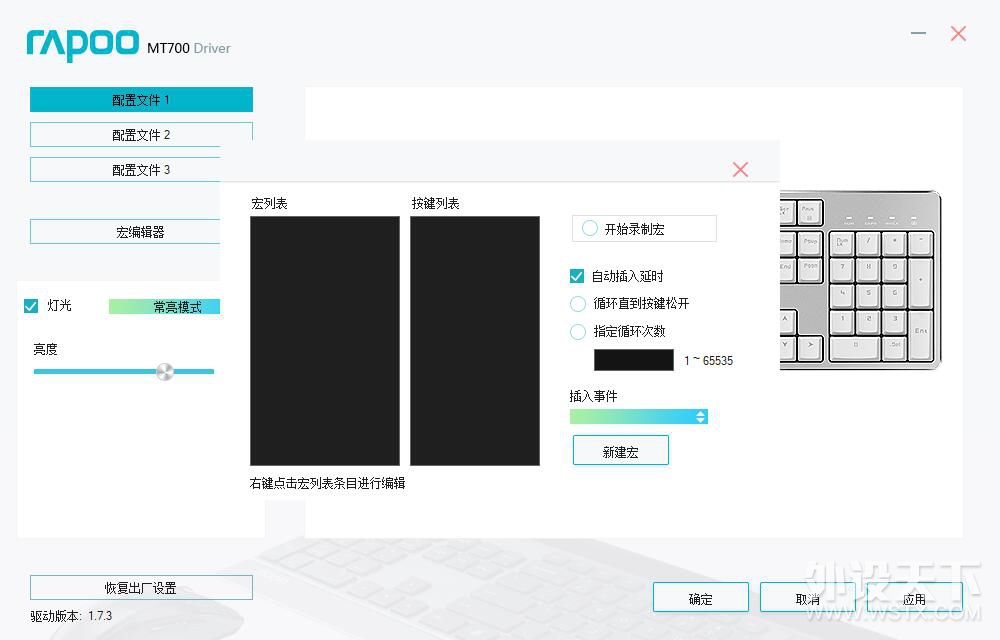This screenshot has width=1000, height=640.
Task: Click the loop count input field
Action: click(x=633, y=360)
